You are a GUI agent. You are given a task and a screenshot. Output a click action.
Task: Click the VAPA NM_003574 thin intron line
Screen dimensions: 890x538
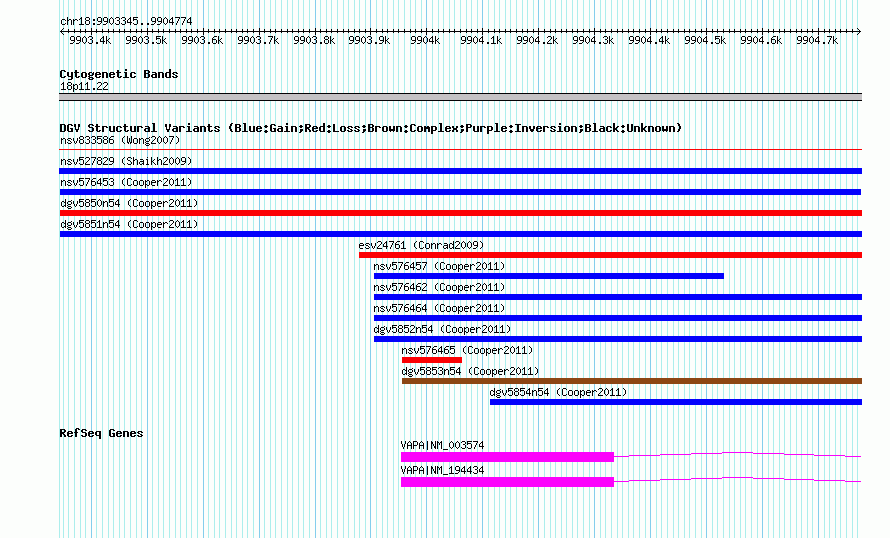(x=737, y=453)
